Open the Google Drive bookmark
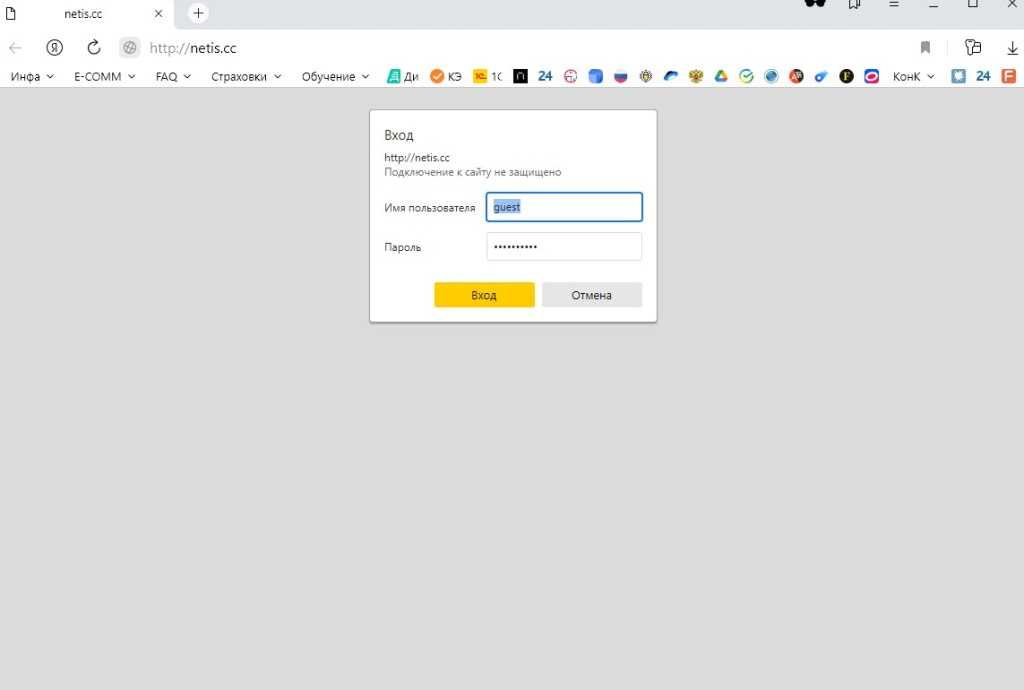1024x690 pixels. point(721,76)
